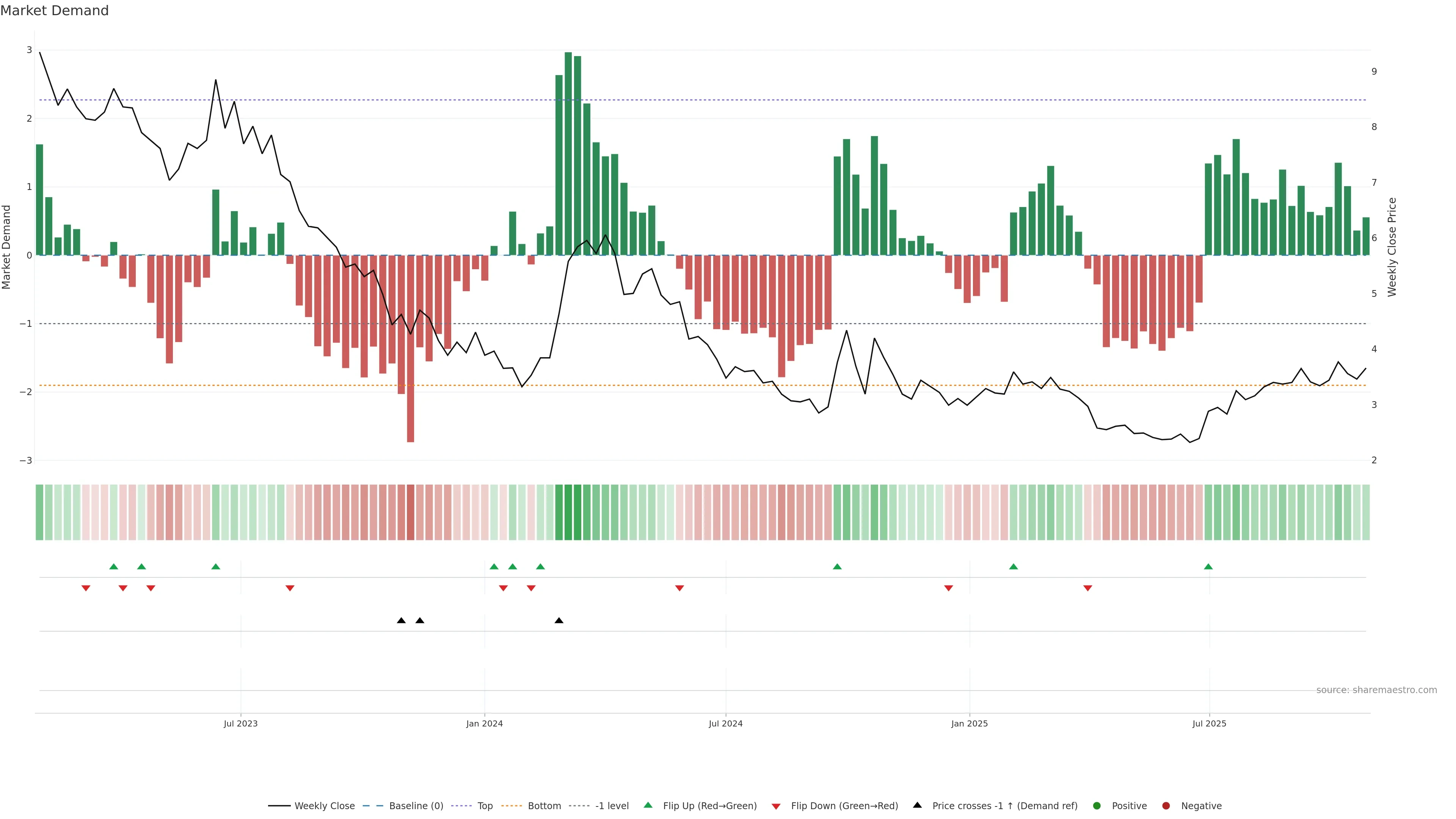Click the Jan 2024 axis label

(485, 723)
